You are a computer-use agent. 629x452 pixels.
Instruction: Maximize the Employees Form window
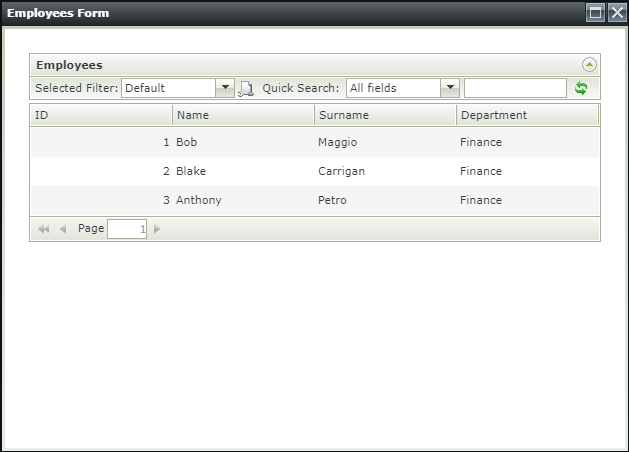point(596,13)
